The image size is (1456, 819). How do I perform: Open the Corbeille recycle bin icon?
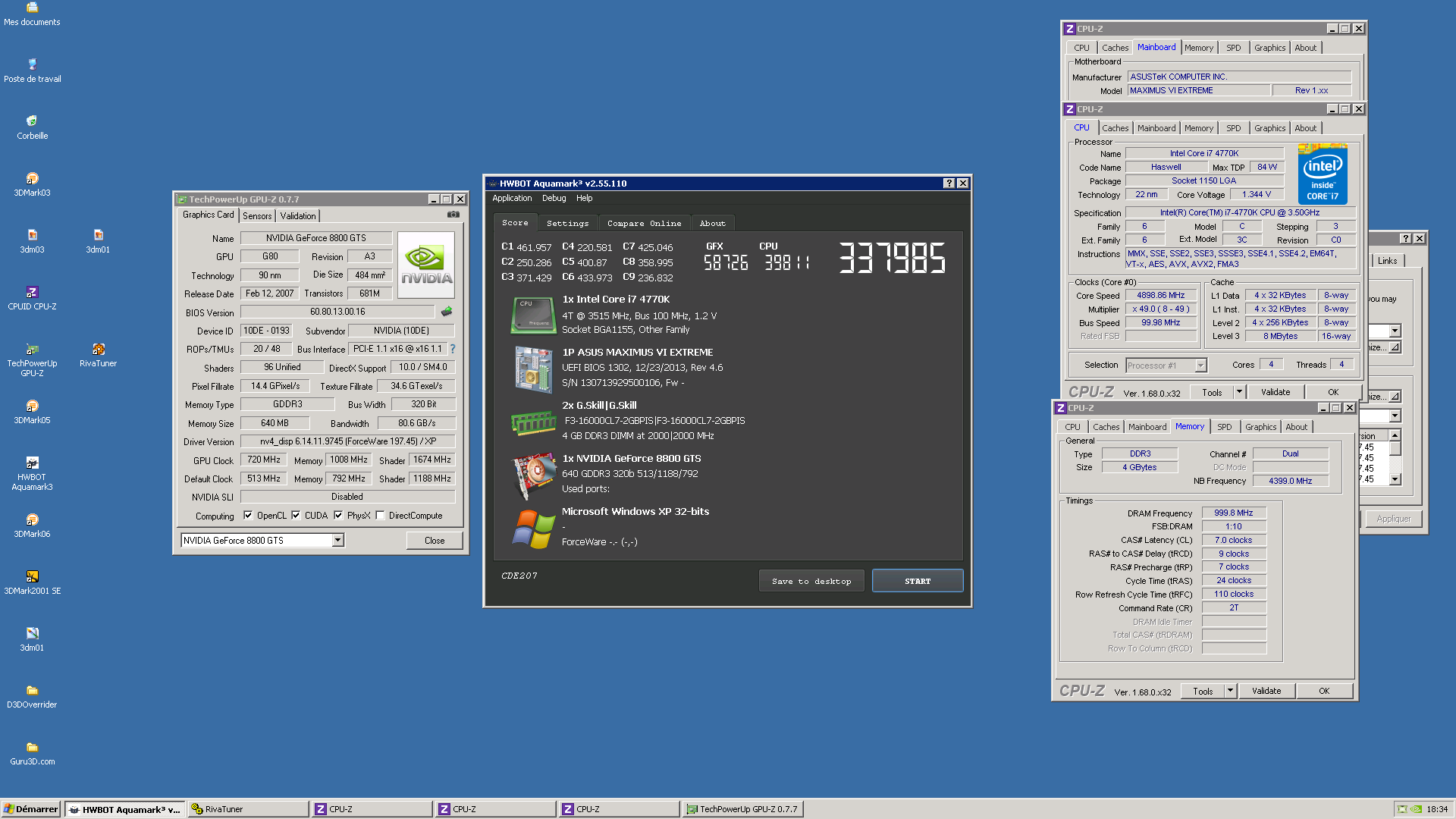click(32, 127)
